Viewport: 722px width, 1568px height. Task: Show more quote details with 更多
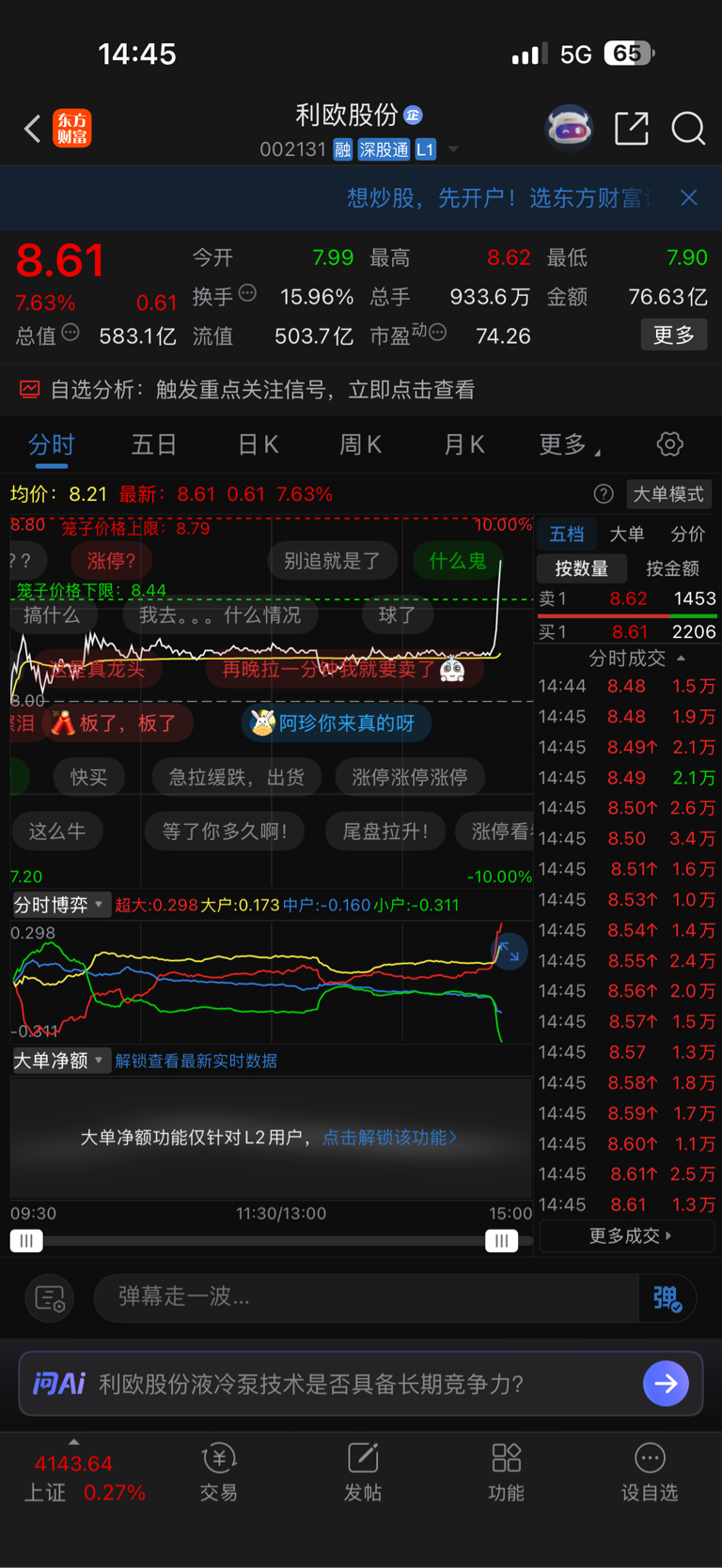pyautogui.click(x=673, y=334)
